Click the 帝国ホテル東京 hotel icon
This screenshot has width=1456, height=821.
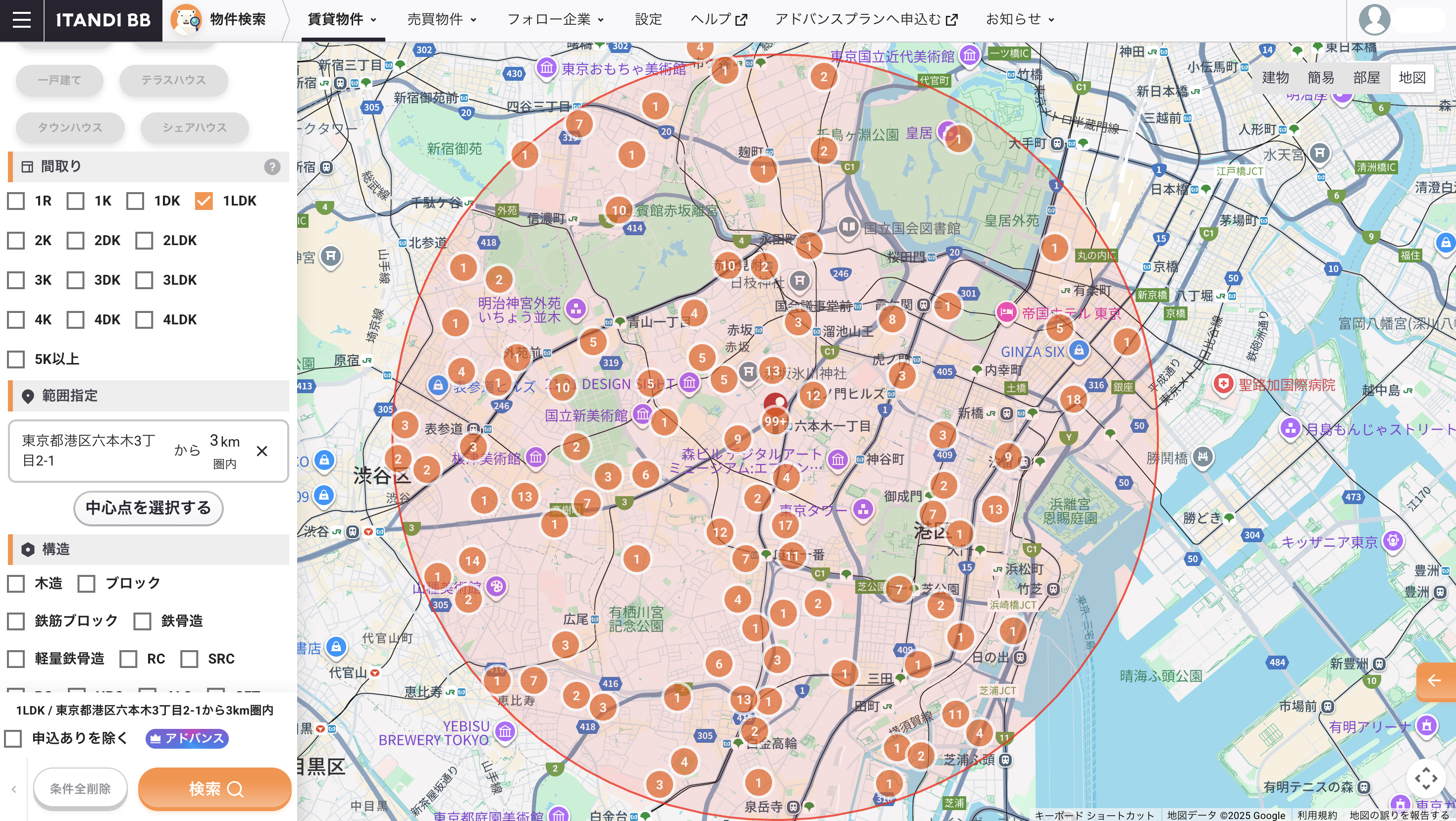tap(1006, 312)
